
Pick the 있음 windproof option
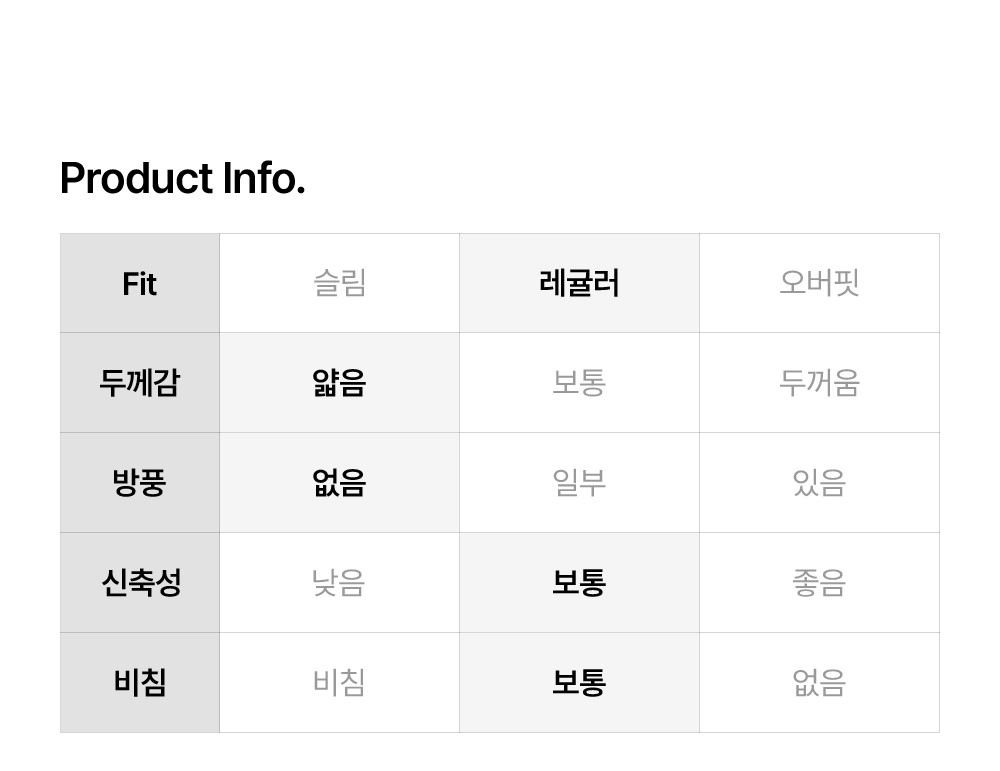coord(819,483)
